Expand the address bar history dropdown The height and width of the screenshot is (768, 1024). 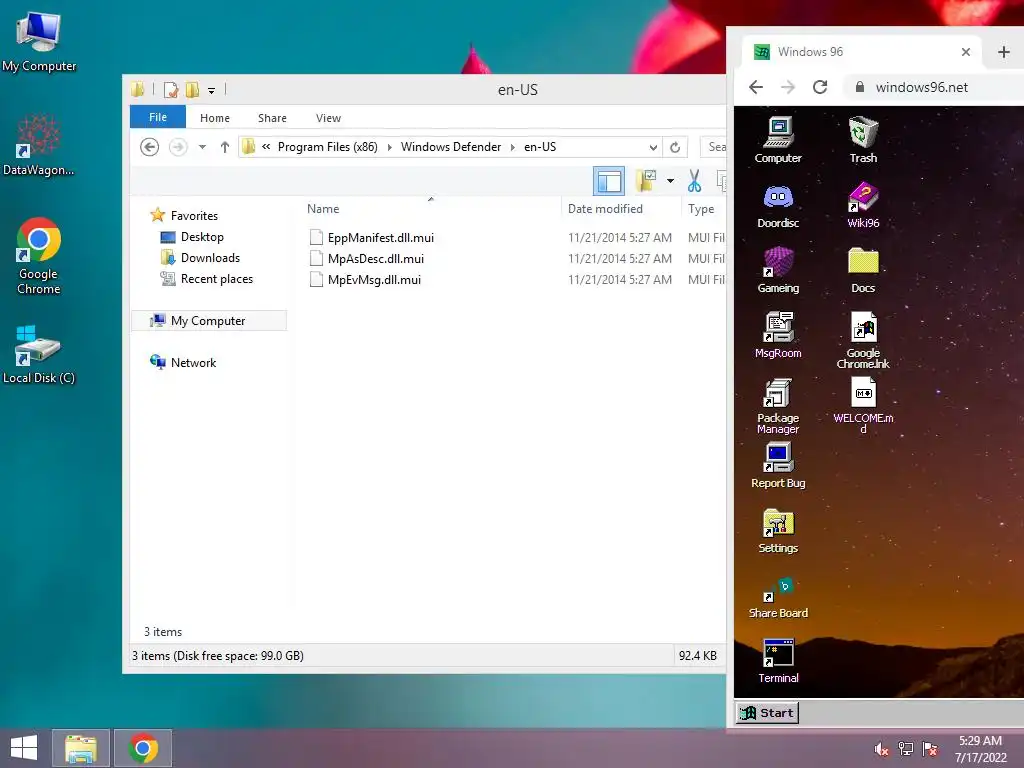pyautogui.click(x=653, y=147)
